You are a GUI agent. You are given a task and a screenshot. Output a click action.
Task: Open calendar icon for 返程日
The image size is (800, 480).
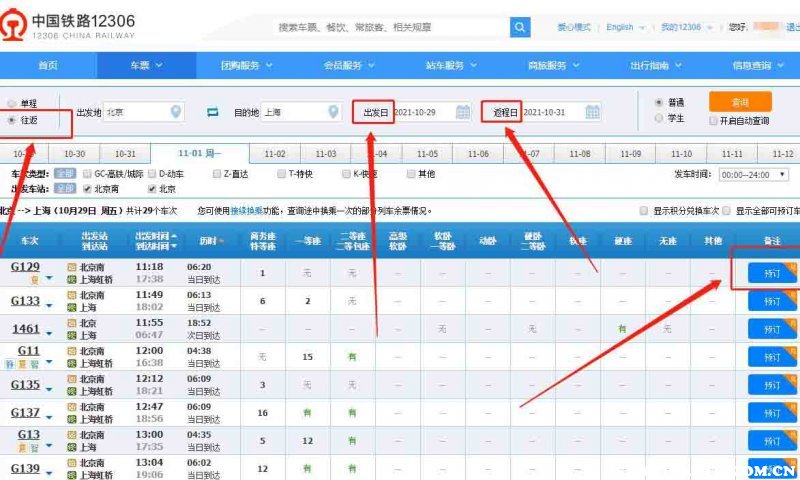point(592,112)
